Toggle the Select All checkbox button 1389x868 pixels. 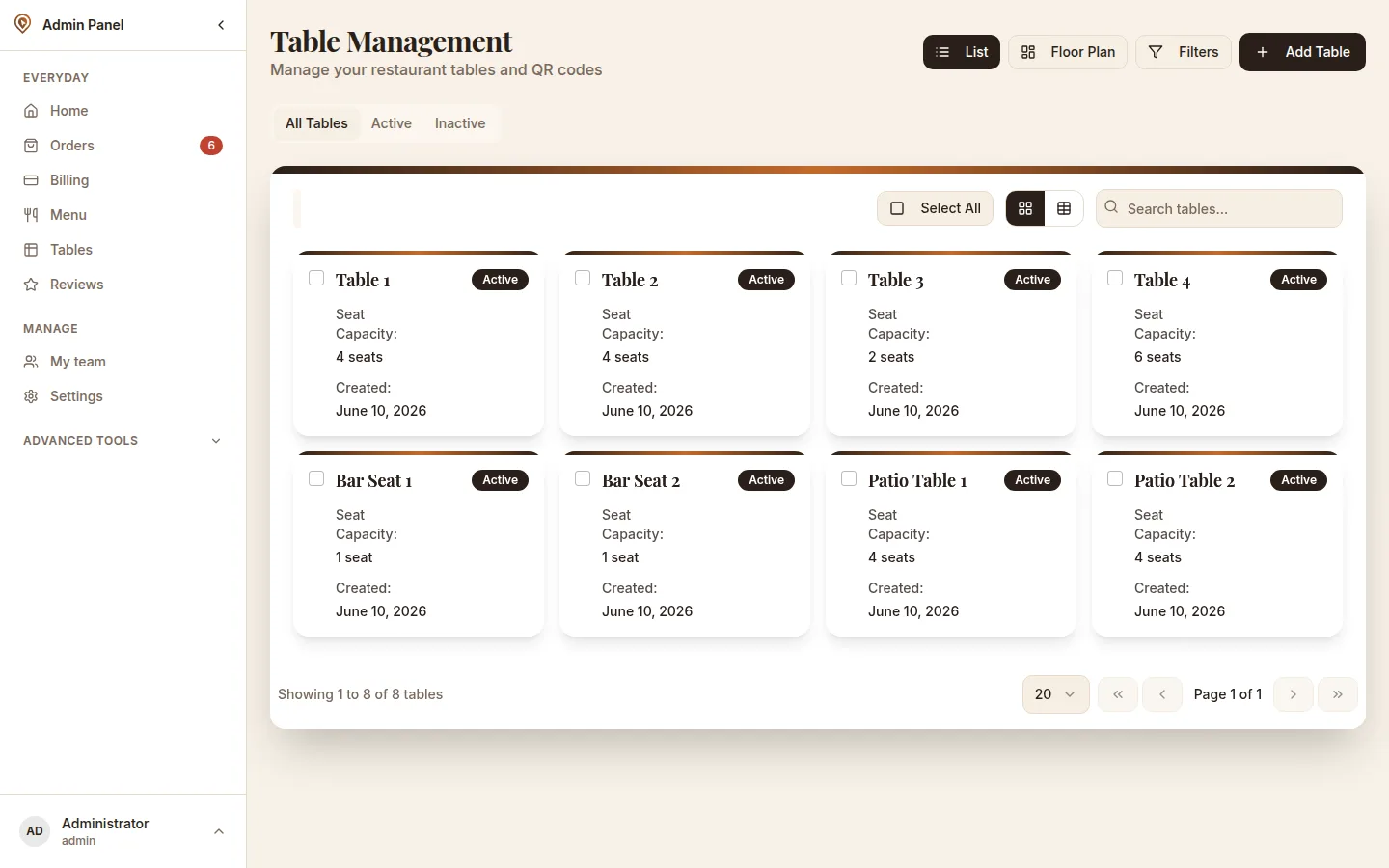point(935,208)
